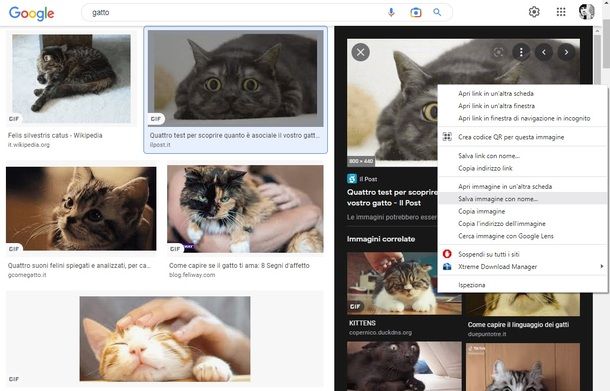Click the 800 × 440 size label
This screenshot has height=391, width=610.
[361, 161]
